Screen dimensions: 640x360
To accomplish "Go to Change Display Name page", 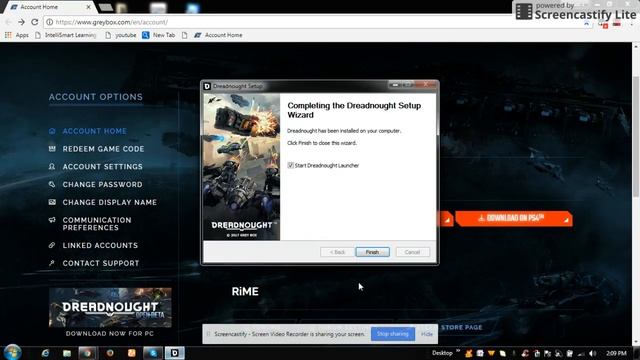I will [109, 202].
